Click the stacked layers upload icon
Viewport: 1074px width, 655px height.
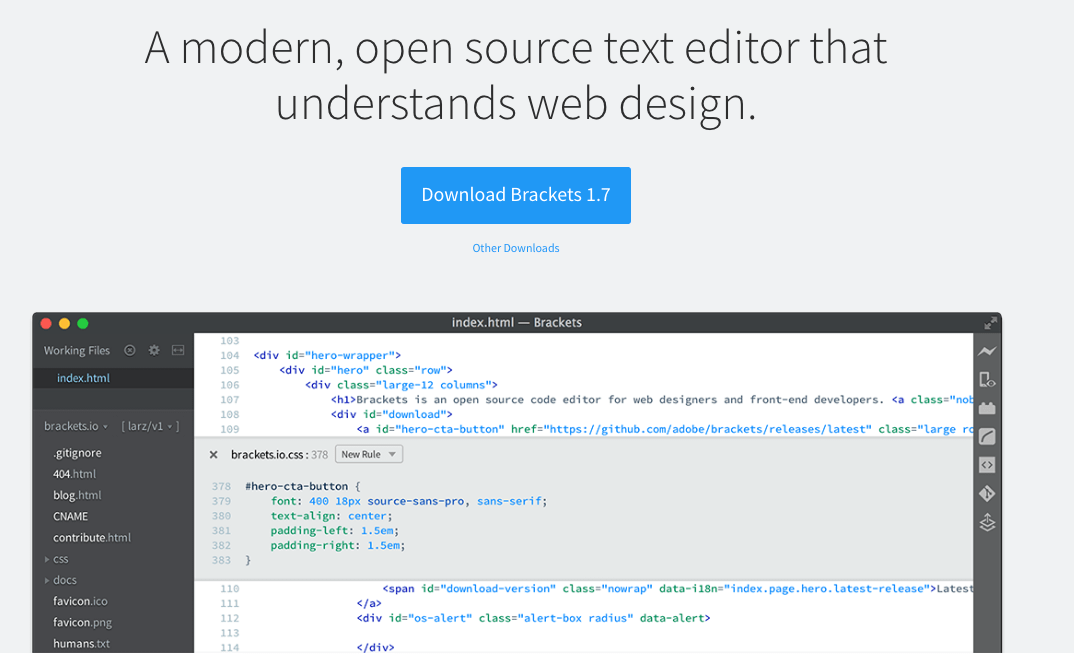[987, 522]
